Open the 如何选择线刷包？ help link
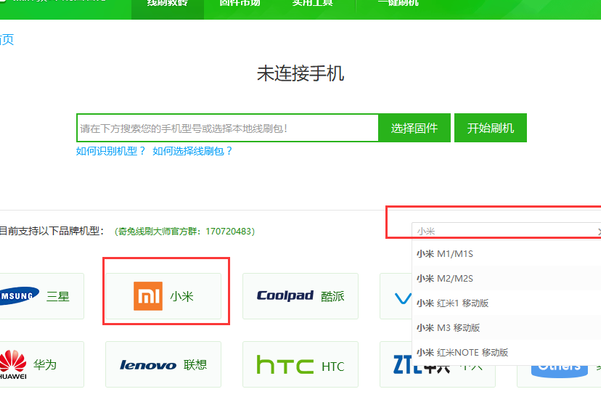The width and height of the screenshot is (601, 400). [192, 151]
